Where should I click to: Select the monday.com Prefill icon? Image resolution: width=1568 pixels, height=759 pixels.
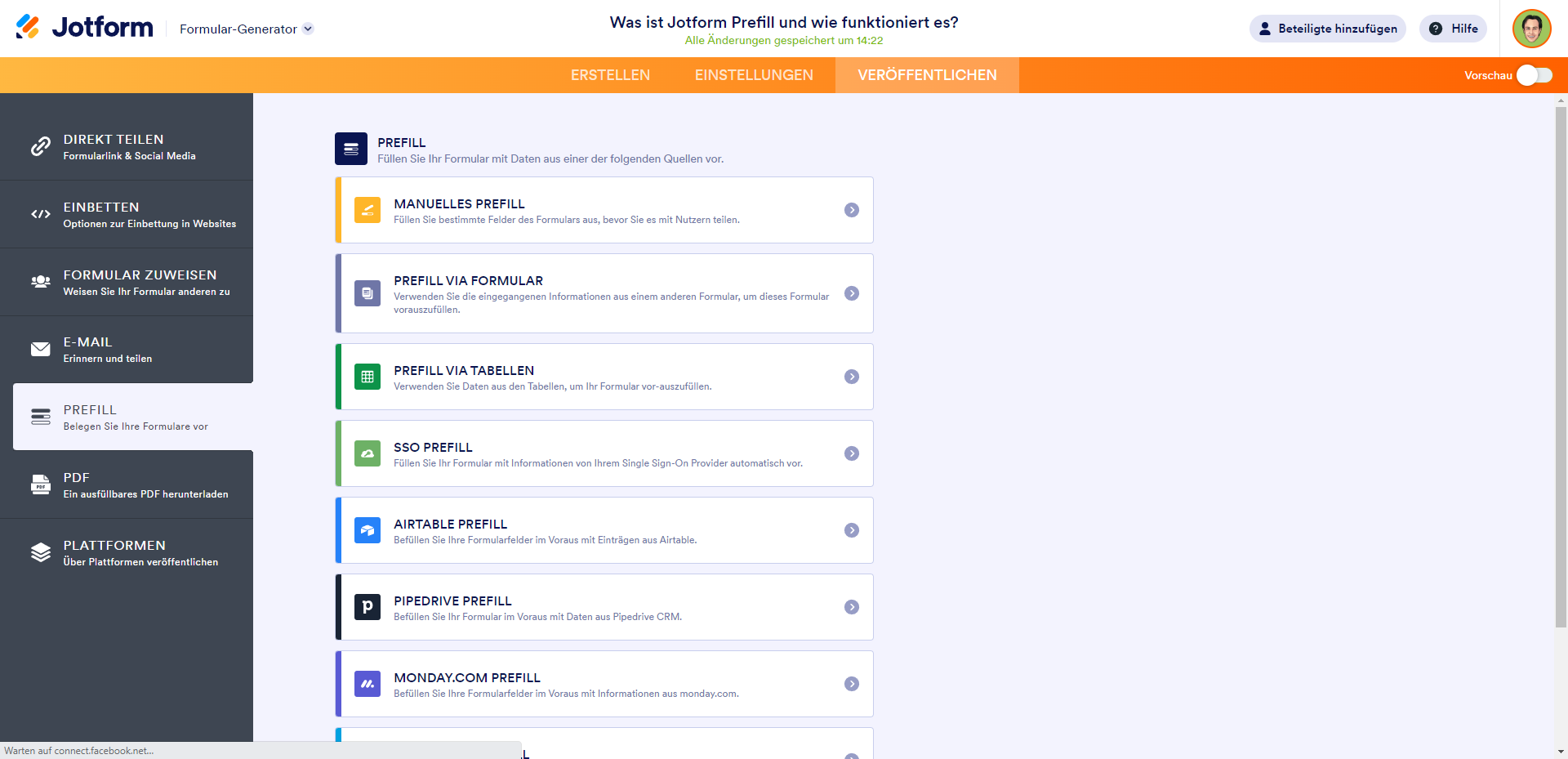(x=367, y=684)
